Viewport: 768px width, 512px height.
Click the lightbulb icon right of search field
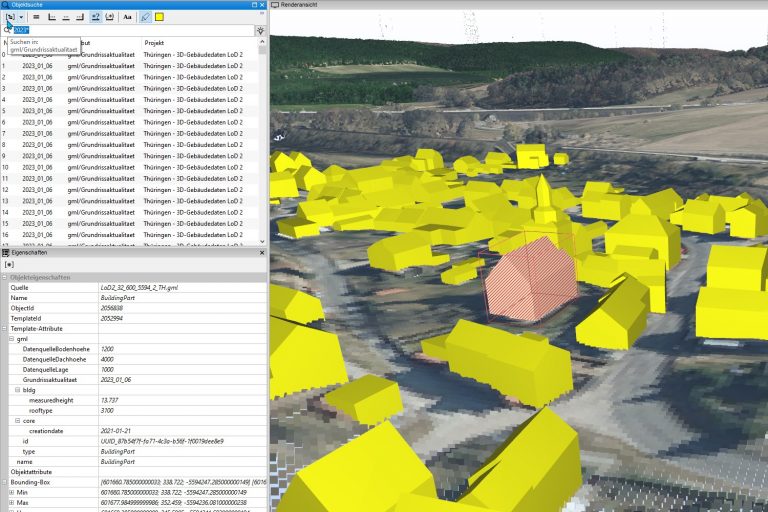pyautogui.click(x=260, y=31)
